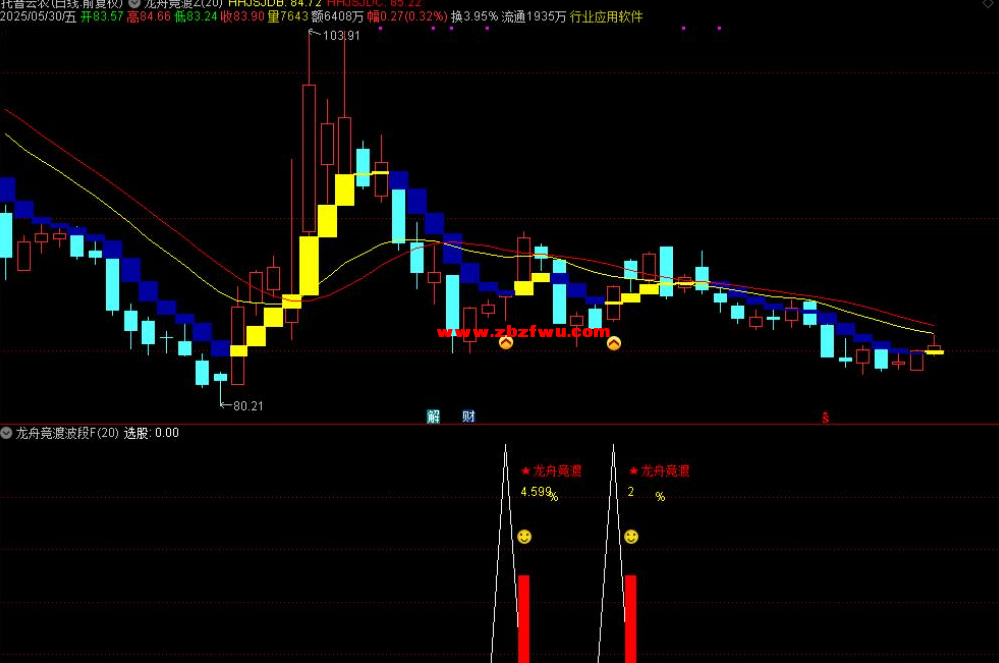Click the volume value 量7643
This screenshot has width=999, height=663.
tap(287, 17)
